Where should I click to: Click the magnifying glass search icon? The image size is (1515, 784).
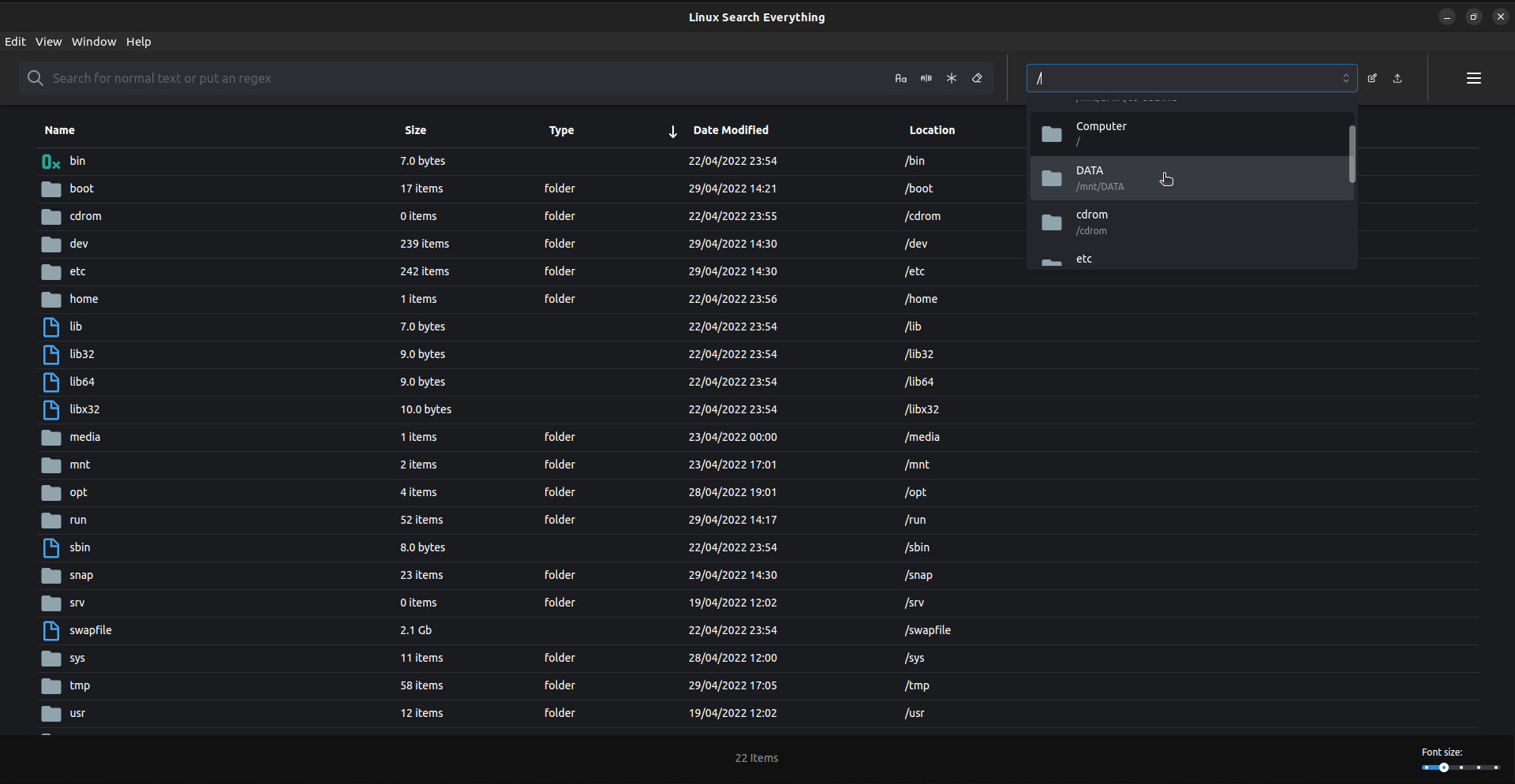35,78
